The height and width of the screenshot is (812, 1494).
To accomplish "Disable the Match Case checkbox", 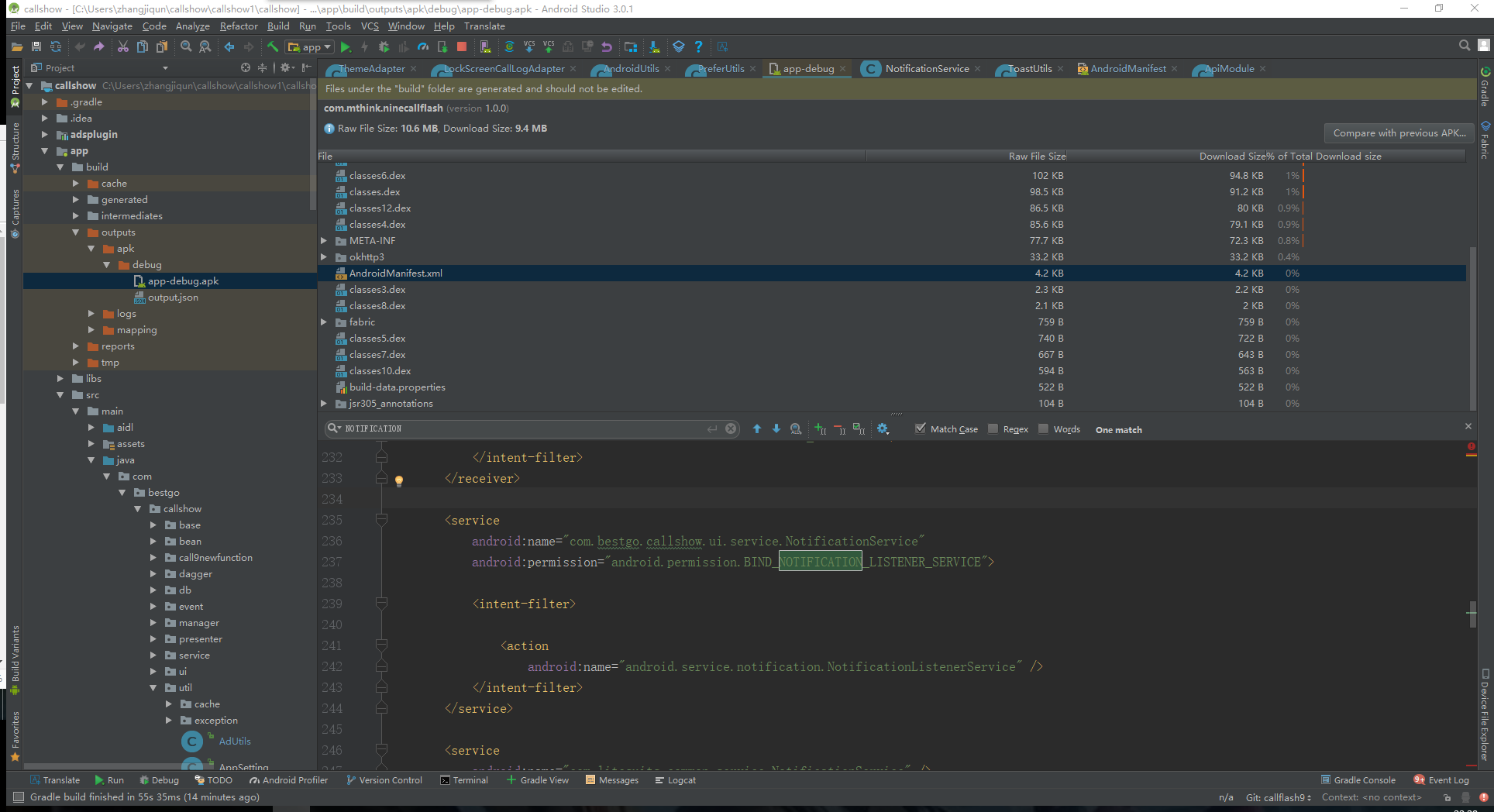I will coord(921,429).
